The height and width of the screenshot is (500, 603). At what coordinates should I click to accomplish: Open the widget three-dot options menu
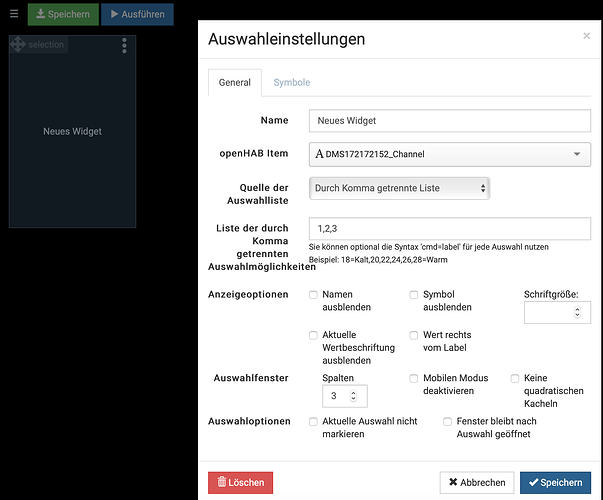click(124, 46)
